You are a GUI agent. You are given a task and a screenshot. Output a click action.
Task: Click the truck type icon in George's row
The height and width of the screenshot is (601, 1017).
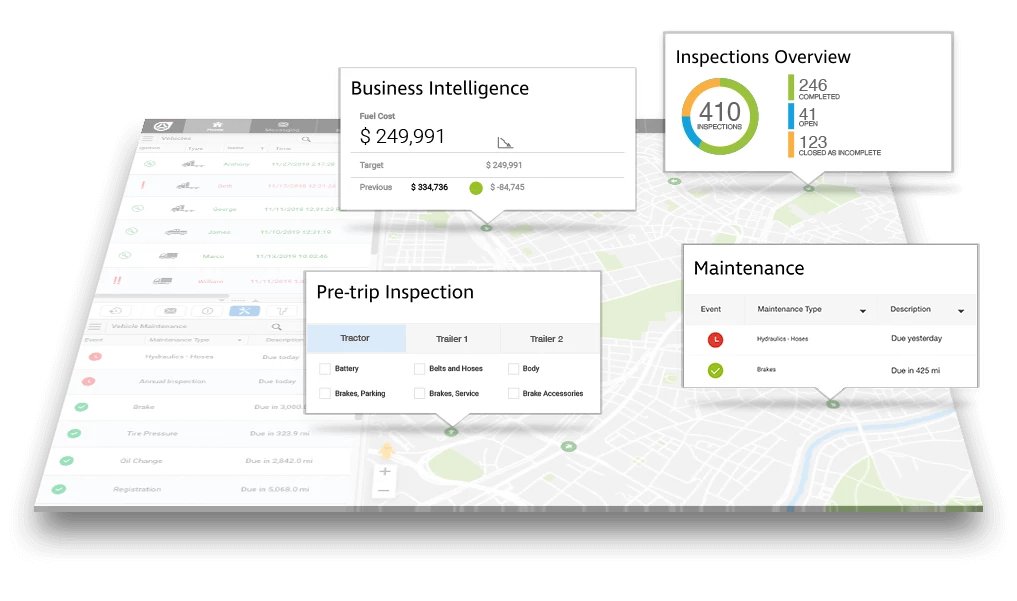[182, 209]
